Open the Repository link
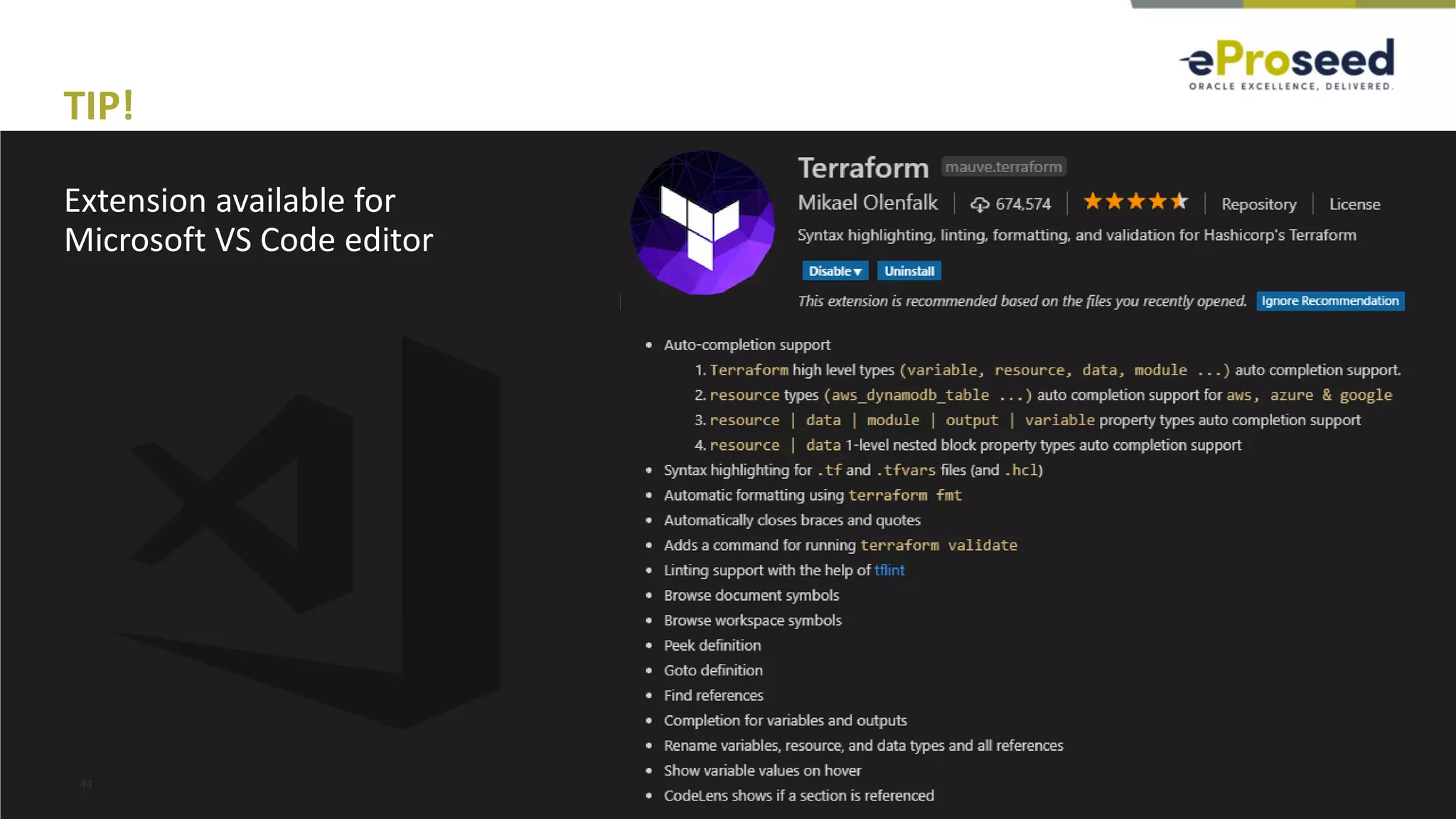Screen dimensions: 1456x819 pyautogui.click(x=1258, y=204)
